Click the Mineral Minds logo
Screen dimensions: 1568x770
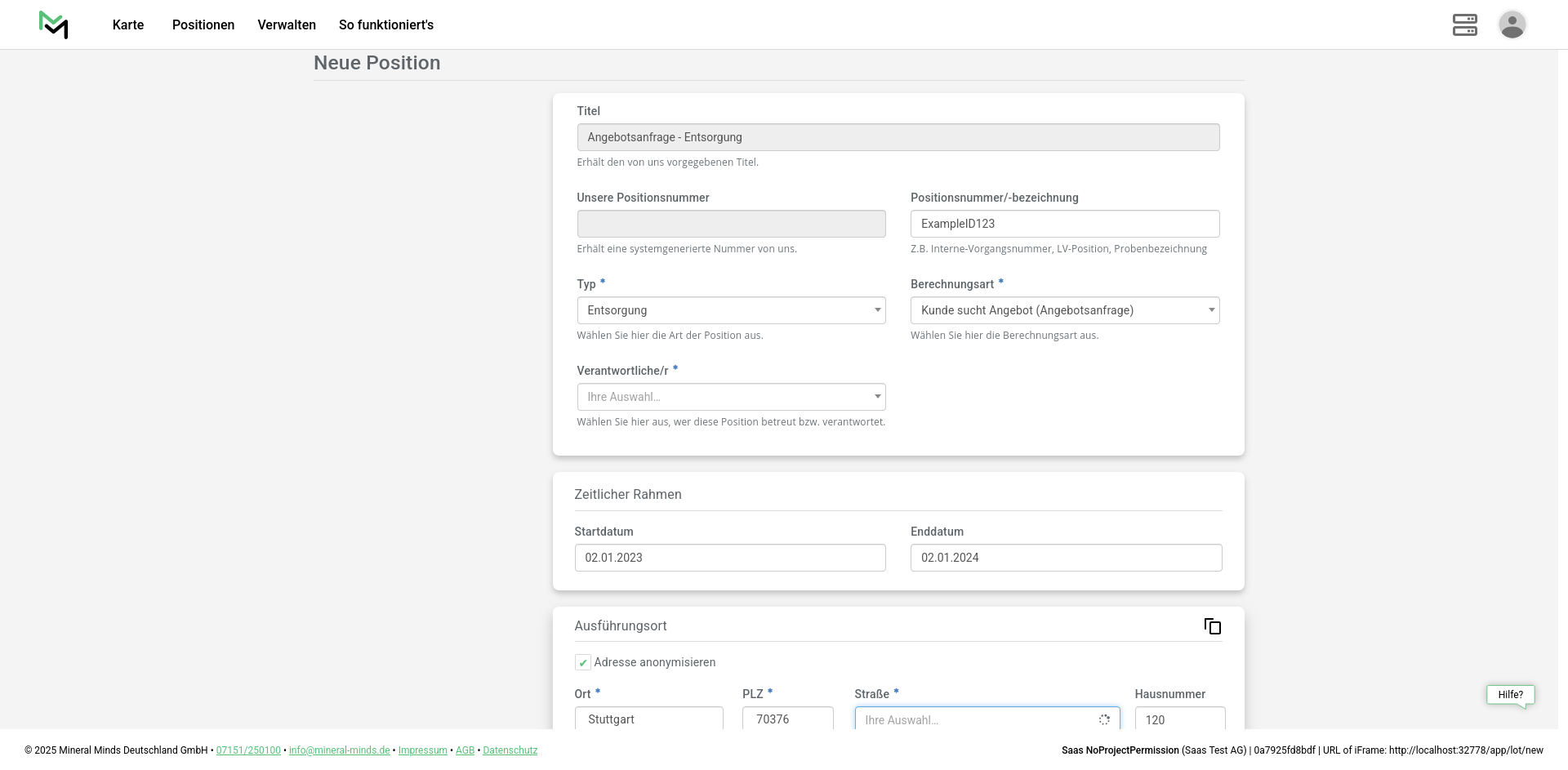tap(54, 24)
